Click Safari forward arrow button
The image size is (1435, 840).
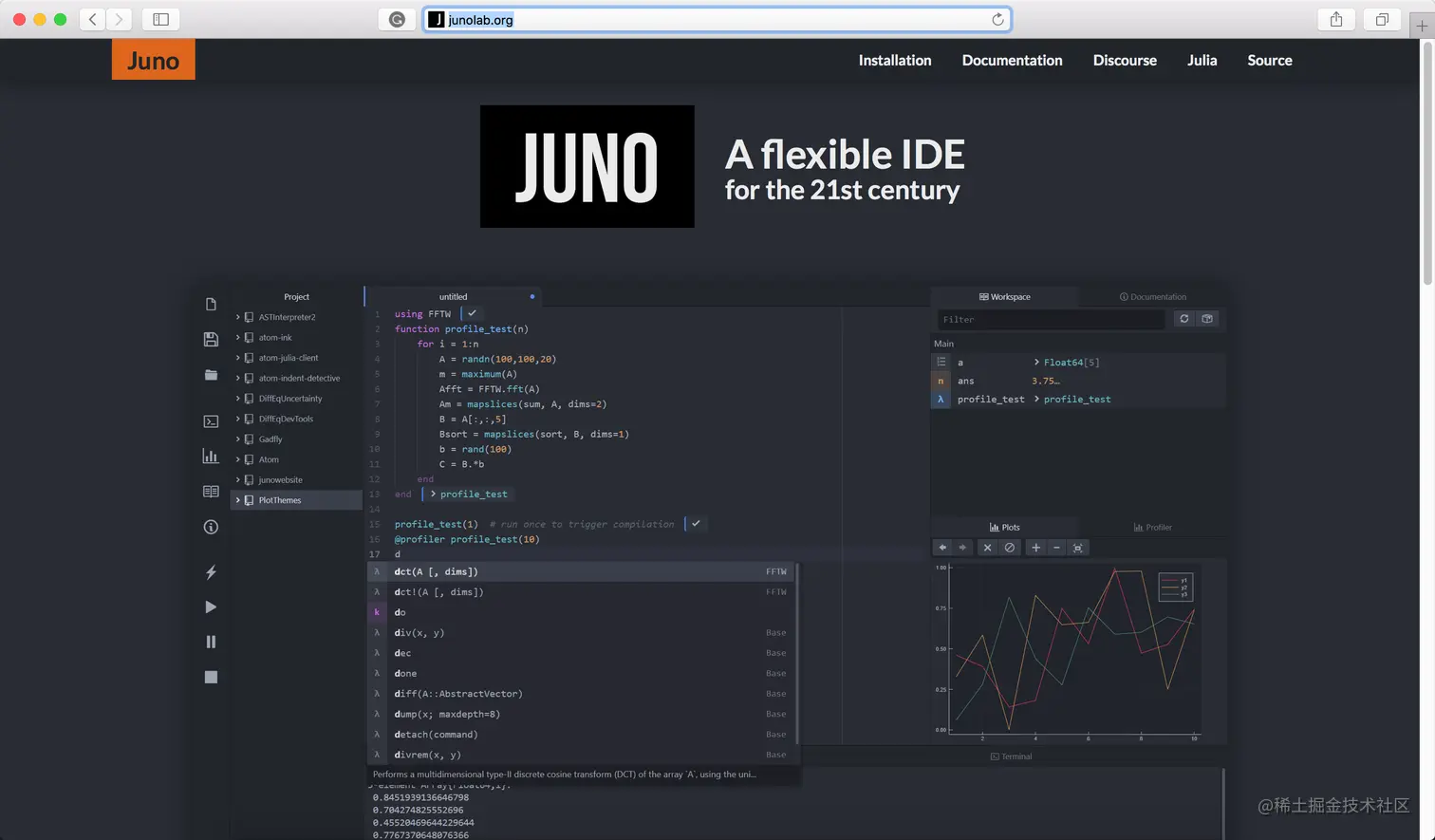[119, 19]
